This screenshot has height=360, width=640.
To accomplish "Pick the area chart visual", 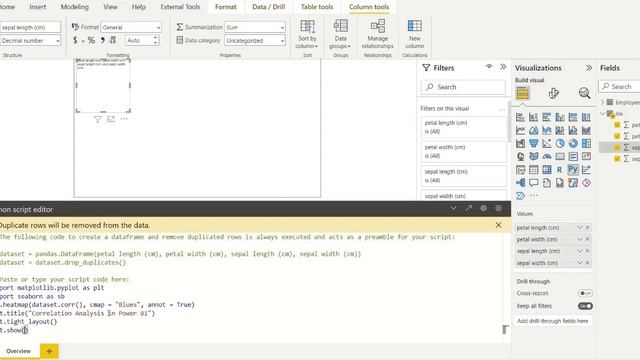I will click(533, 131).
